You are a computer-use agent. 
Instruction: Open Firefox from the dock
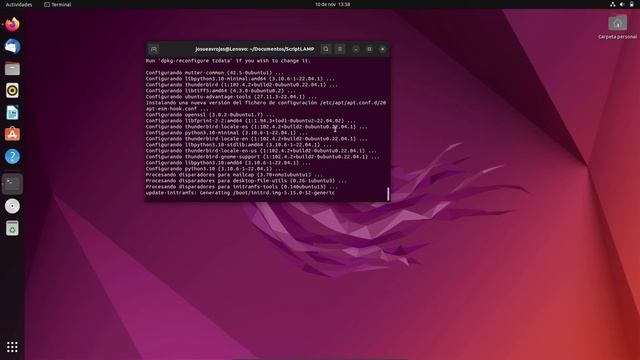pyautogui.click(x=12, y=24)
